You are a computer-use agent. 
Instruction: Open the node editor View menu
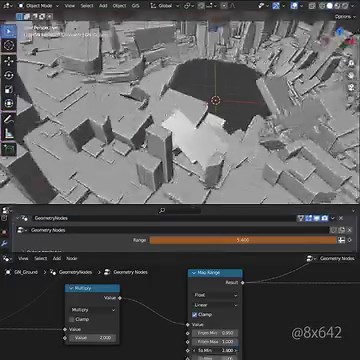coord(23,258)
